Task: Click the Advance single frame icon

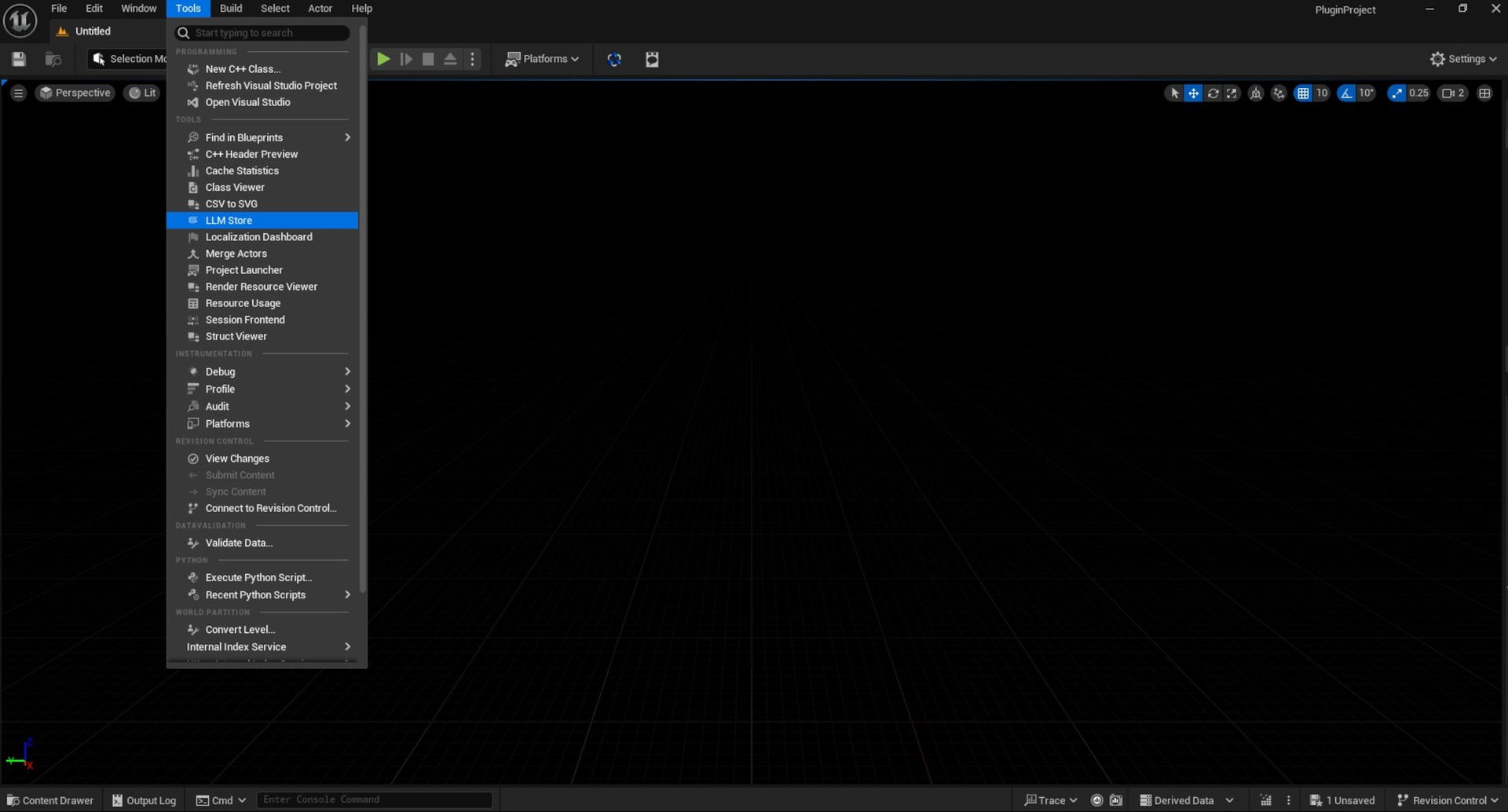Action: (406, 59)
